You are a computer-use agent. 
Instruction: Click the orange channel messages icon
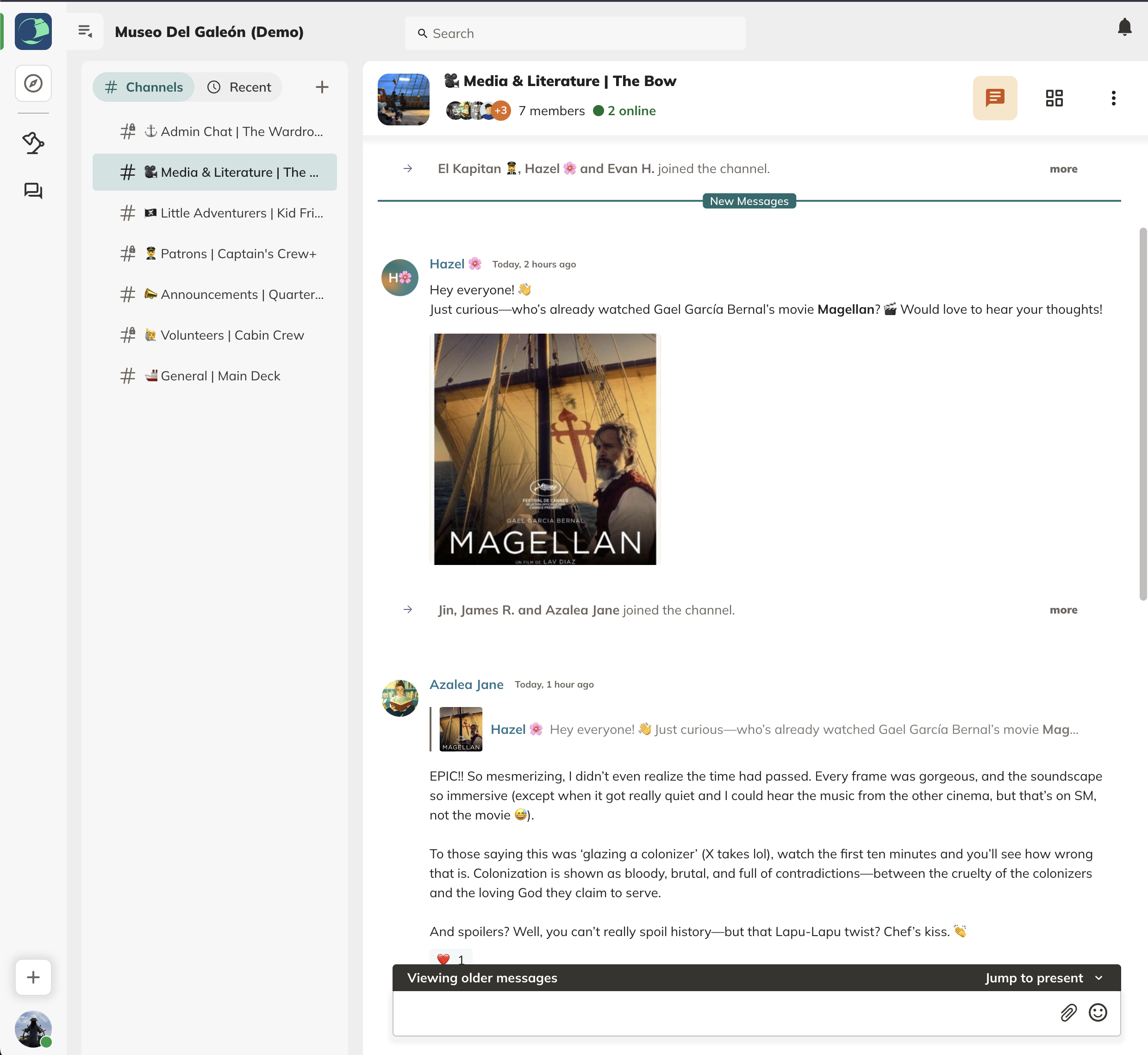pos(994,98)
